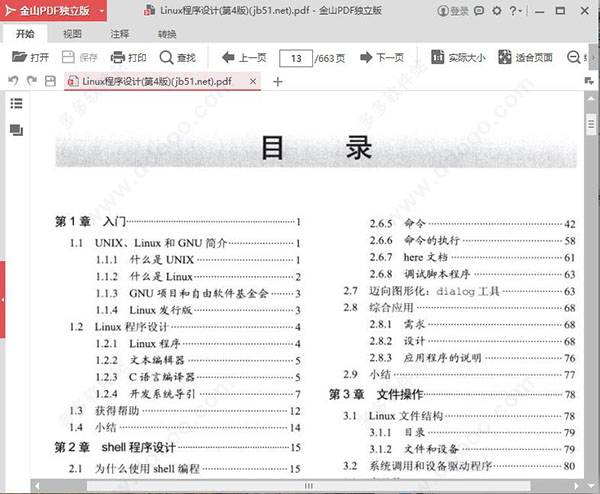
Task: Click entry 1.1 UNIX、Linux 和 GNU 简介
Action: [185, 243]
